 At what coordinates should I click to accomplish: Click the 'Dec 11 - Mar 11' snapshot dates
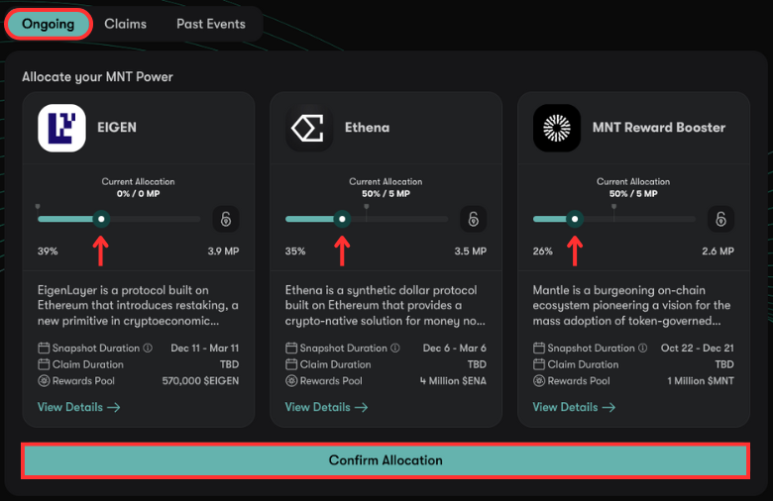click(205, 348)
